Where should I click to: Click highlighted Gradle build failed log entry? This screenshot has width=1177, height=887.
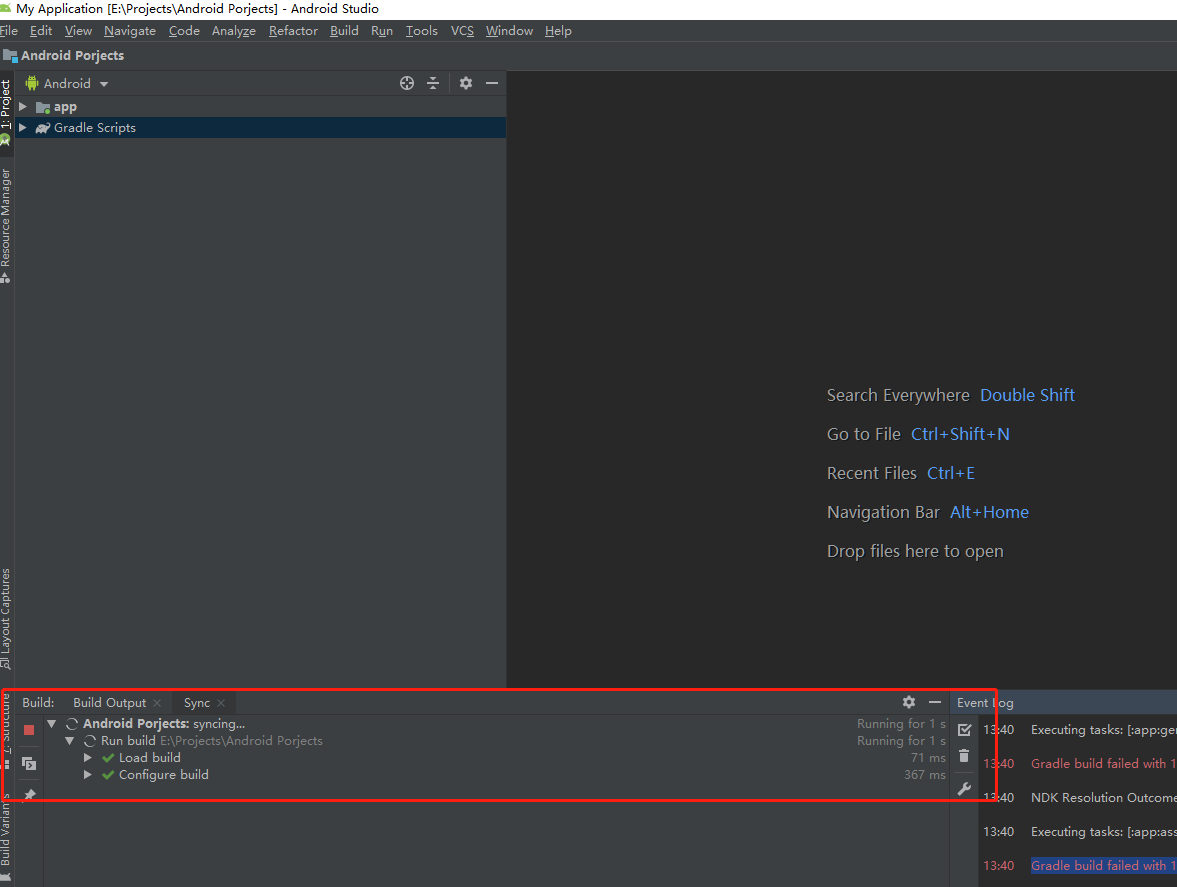coord(1103,865)
